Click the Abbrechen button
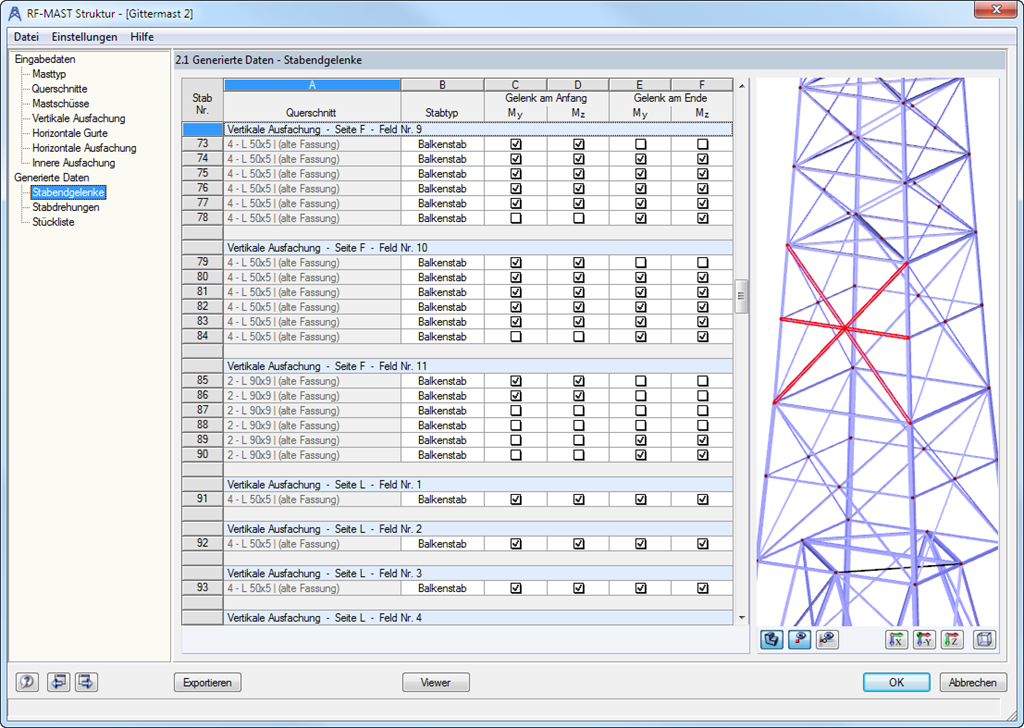Image resolution: width=1024 pixels, height=728 pixels. click(972, 682)
